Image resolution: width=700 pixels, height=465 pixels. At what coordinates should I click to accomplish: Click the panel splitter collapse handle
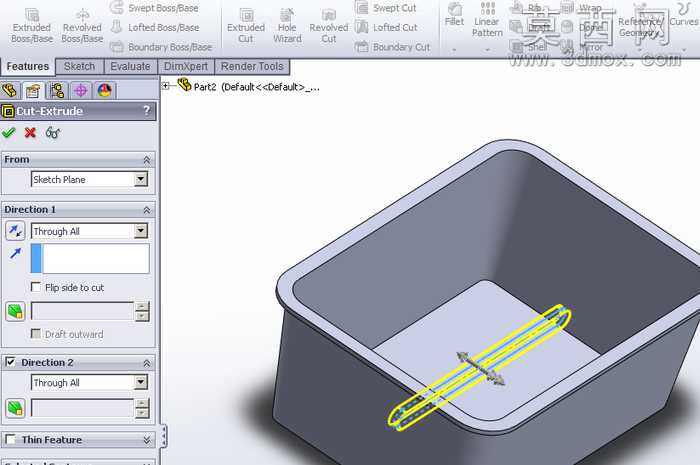point(163,435)
